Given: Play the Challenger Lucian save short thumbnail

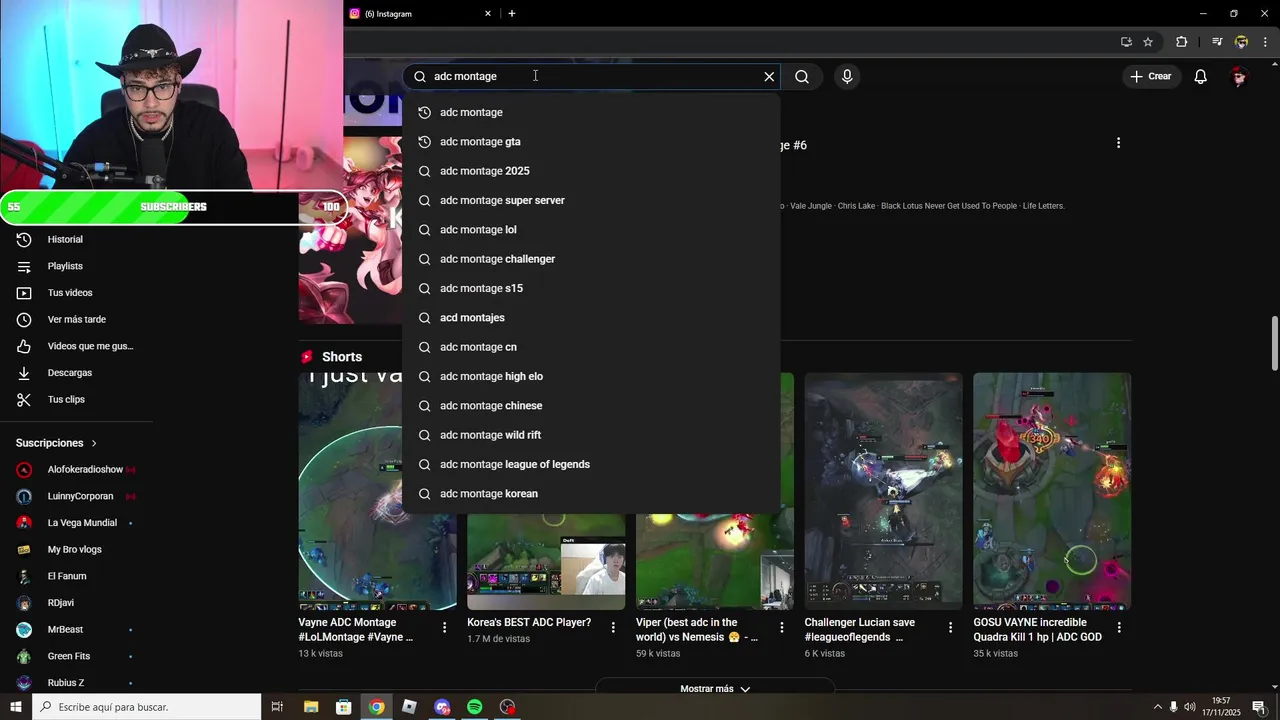Looking at the screenshot, I should (884, 491).
